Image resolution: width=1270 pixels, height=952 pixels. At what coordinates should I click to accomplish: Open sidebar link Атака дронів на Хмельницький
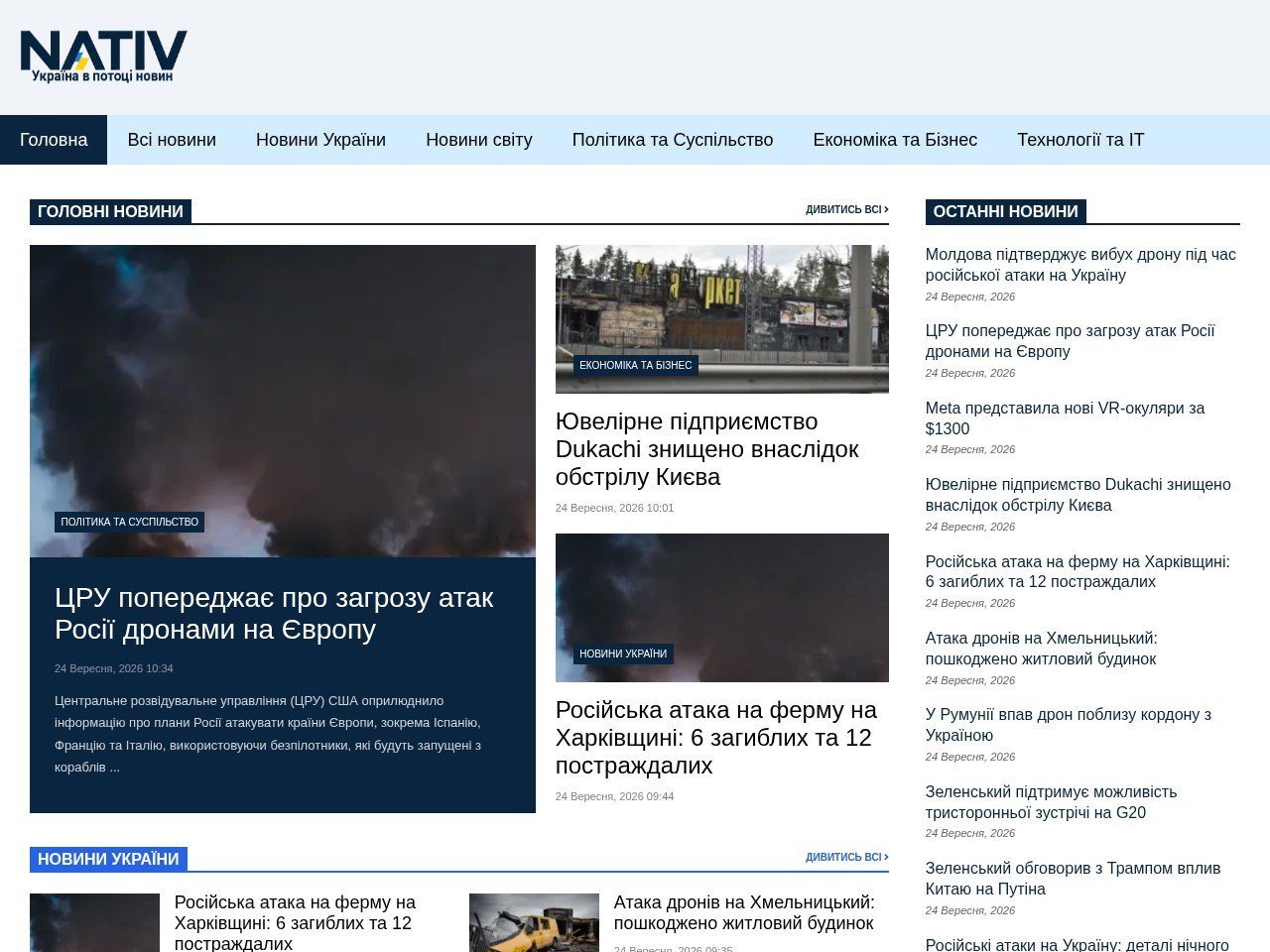[x=1041, y=649]
